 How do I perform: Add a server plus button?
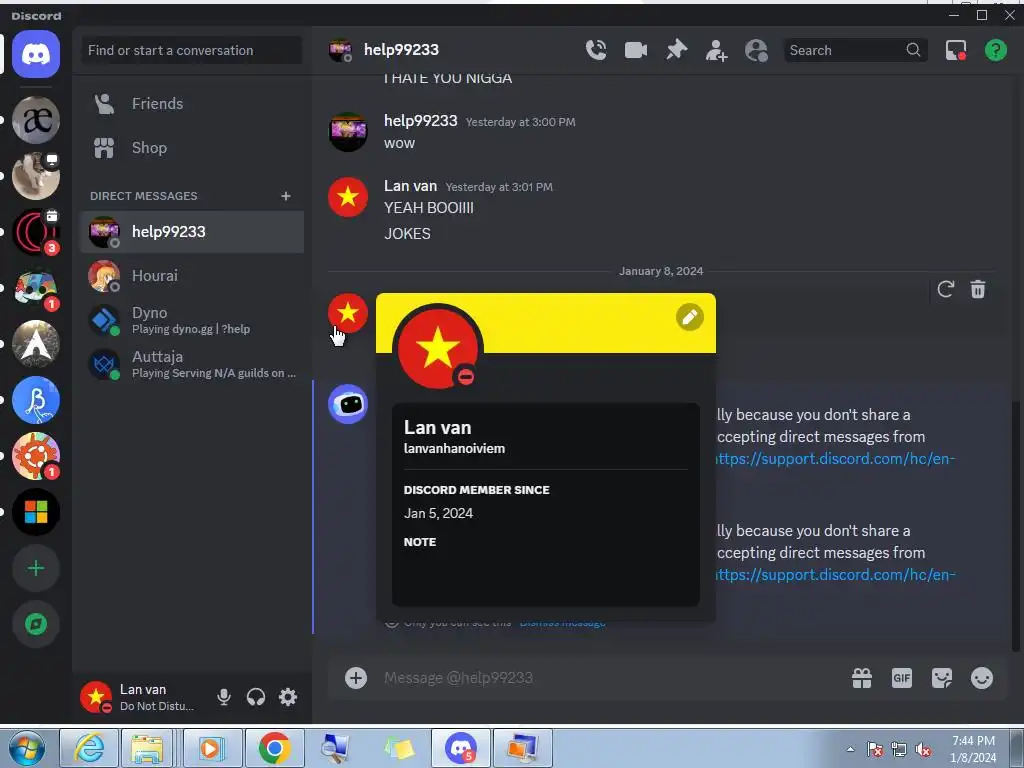(36, 568)
